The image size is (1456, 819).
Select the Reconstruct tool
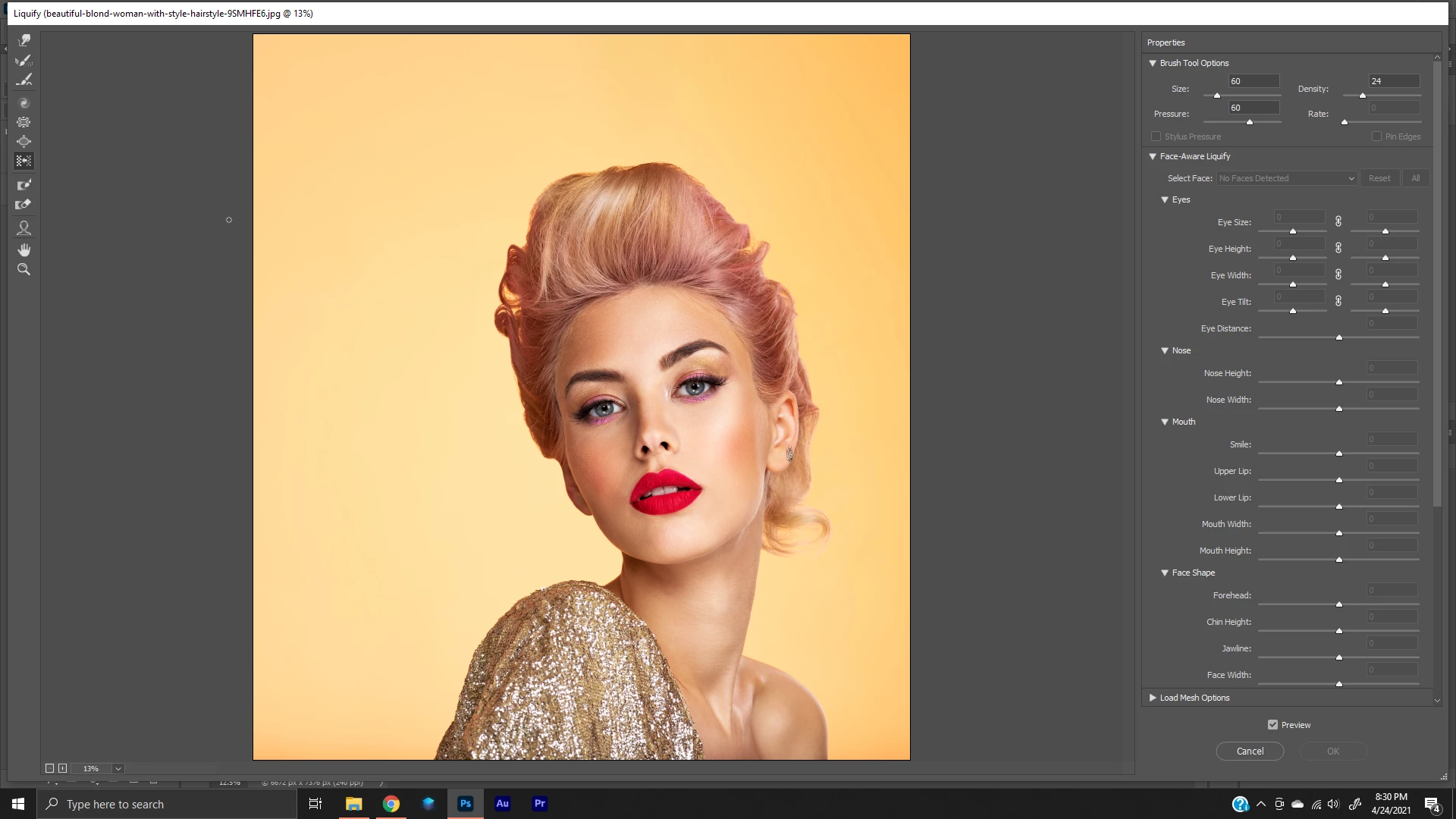24,60
